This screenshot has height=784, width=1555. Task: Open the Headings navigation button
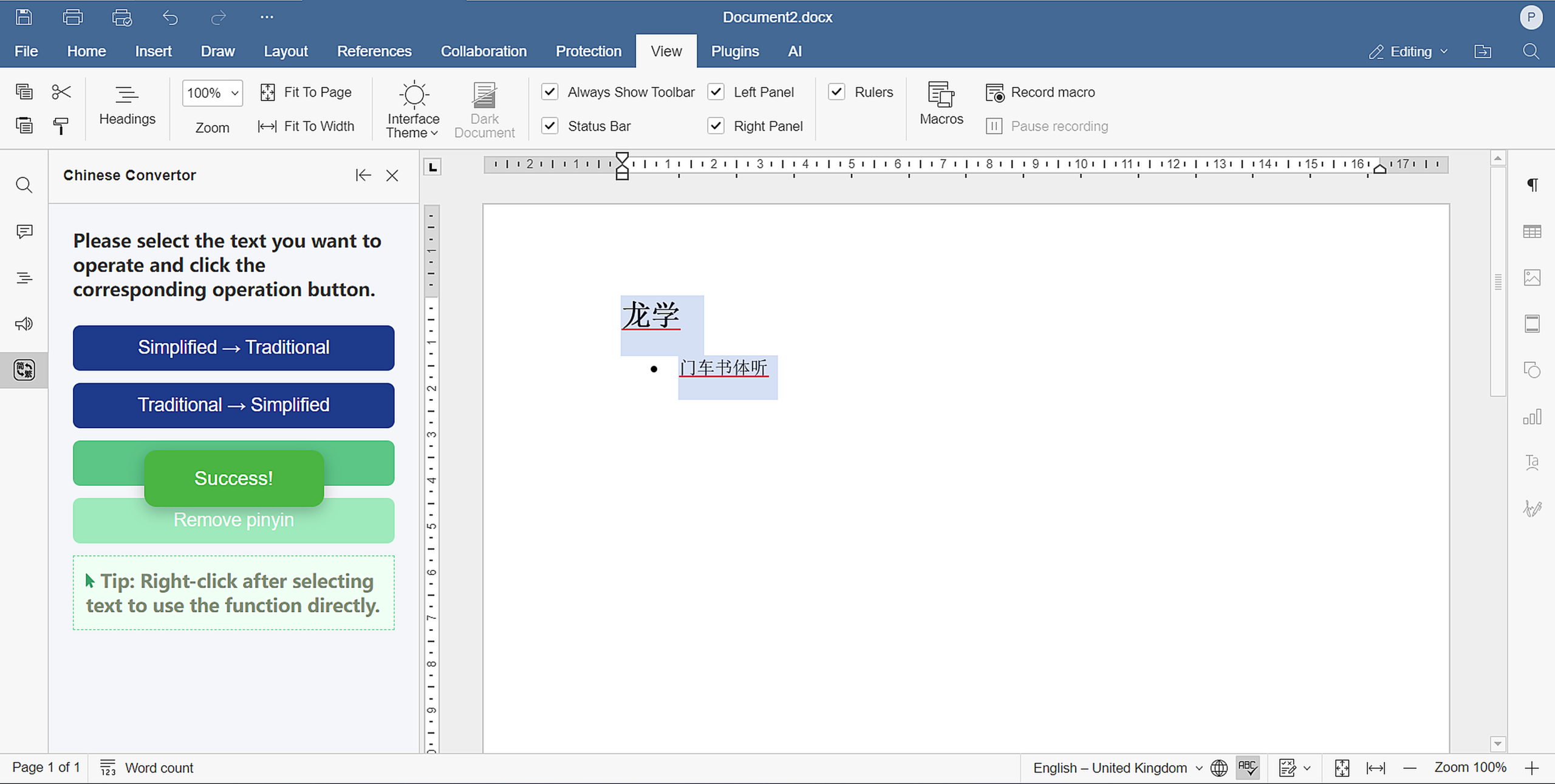[127, 105]
